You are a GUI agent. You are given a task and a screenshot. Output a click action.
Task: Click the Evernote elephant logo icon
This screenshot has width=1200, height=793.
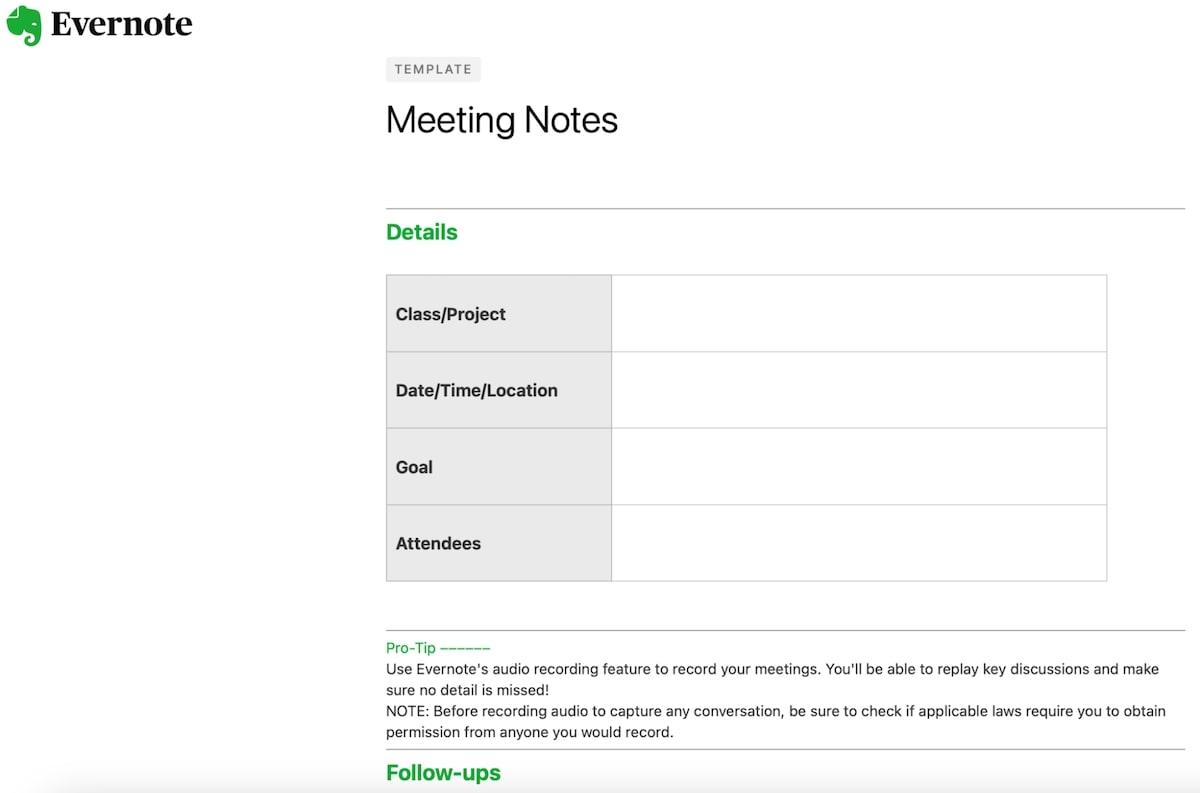(24, 25)
